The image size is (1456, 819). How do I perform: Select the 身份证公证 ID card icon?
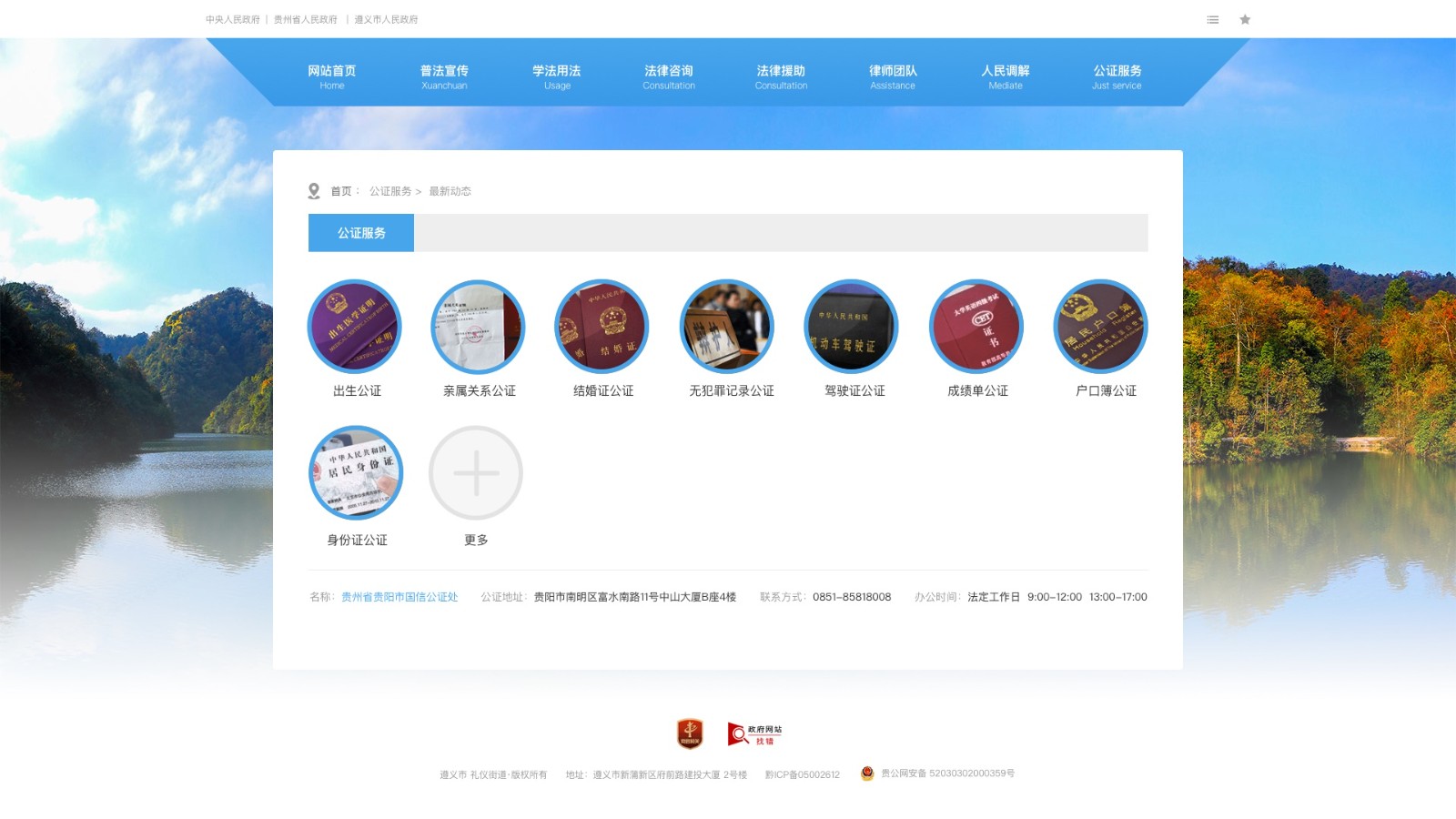(x=356, y=473)
